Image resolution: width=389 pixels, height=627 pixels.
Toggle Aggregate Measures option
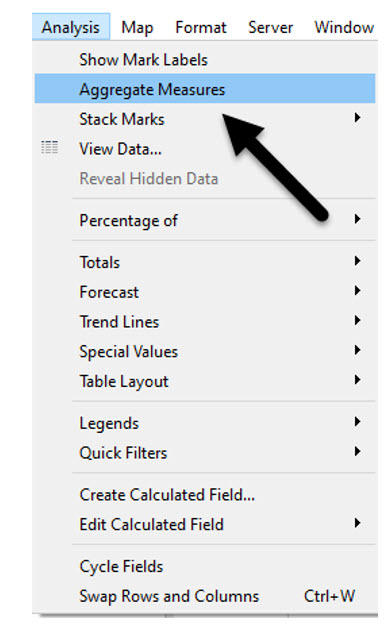point(205,89)
